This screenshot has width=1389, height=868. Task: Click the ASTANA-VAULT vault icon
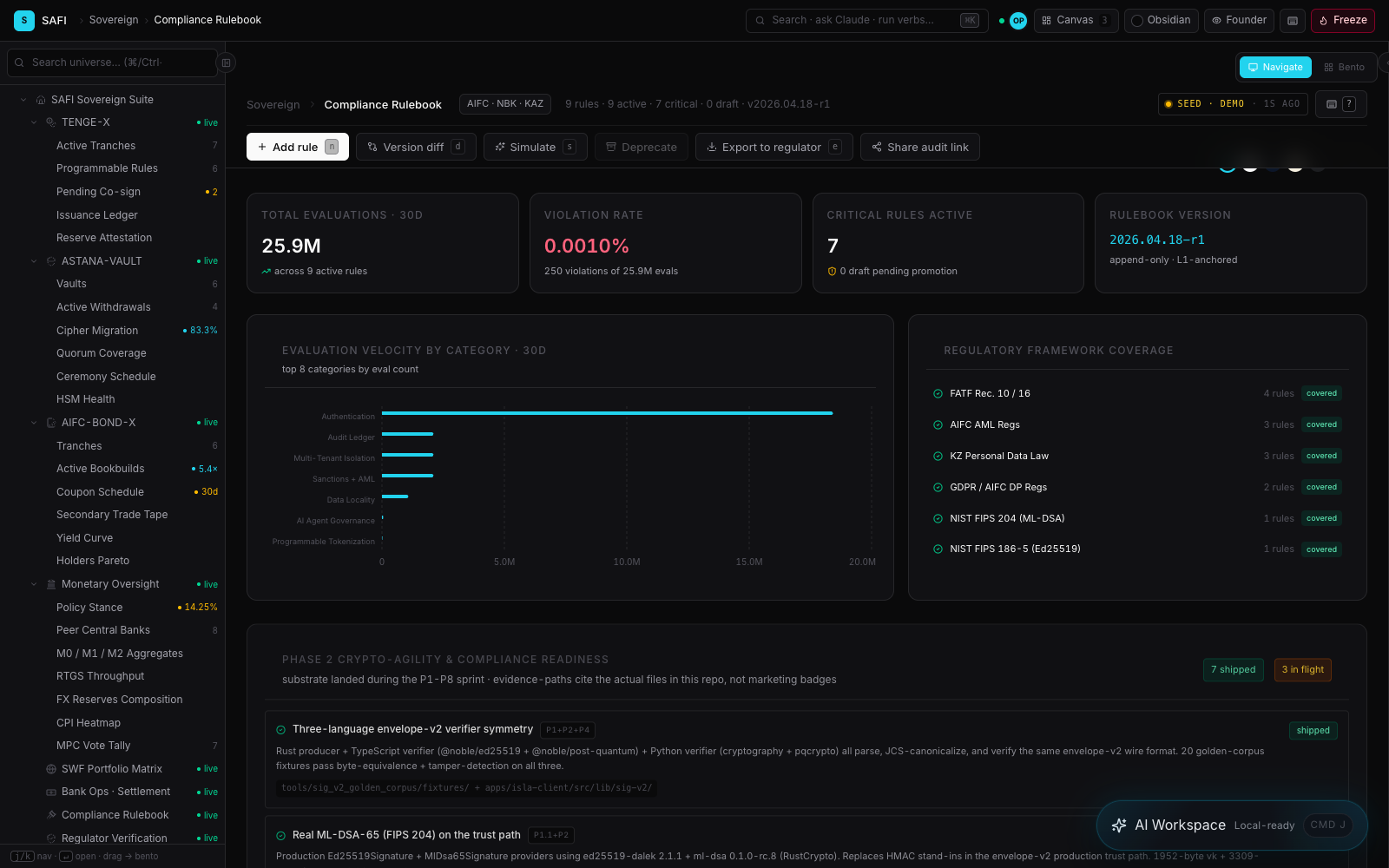[x=50, y=261]
